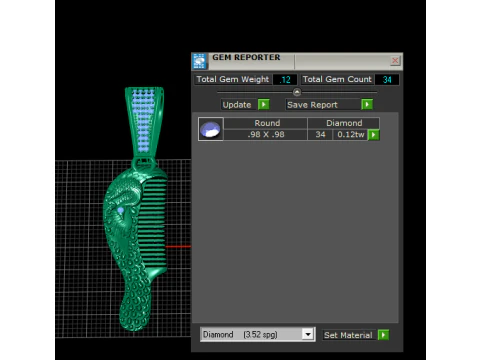Click the Total Gem Weight label

[233, 79]
